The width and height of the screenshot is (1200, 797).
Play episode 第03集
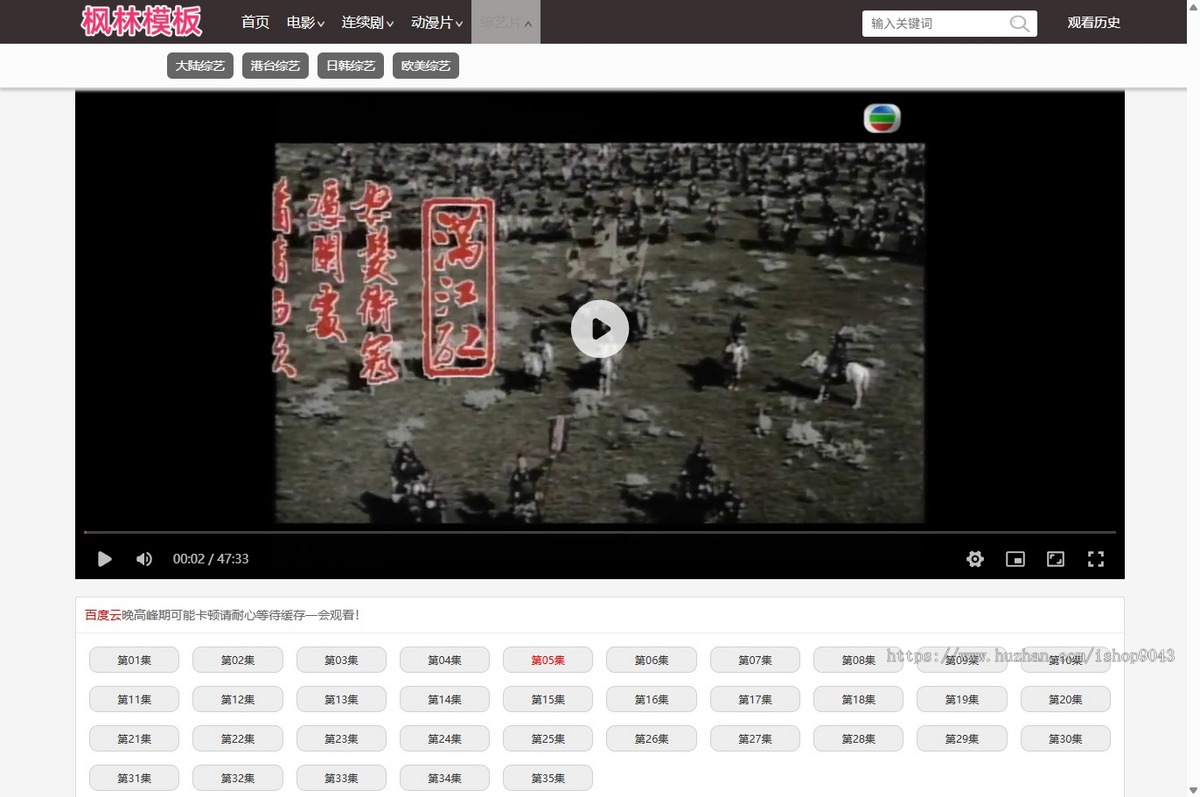341,660
